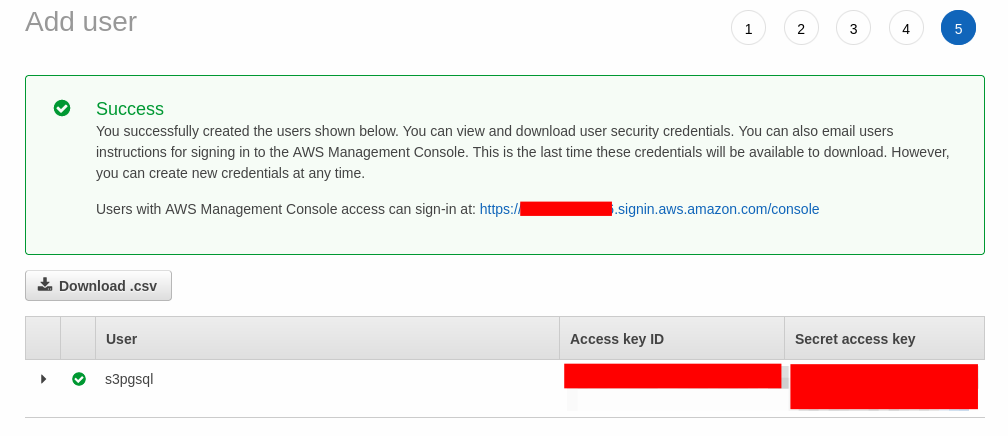The height and width of the screenshot is (436, 1008).
Task: Download the credentials .csv file
Action: click(98, 285)
